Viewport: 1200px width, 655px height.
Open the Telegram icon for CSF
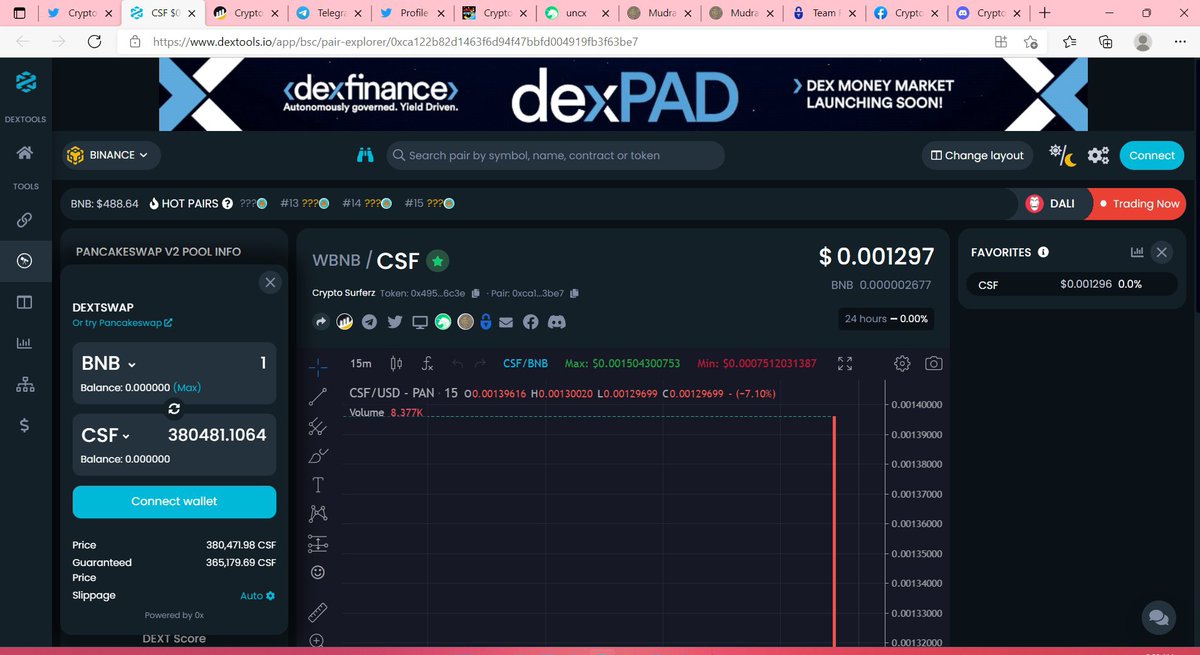[370, 322]
